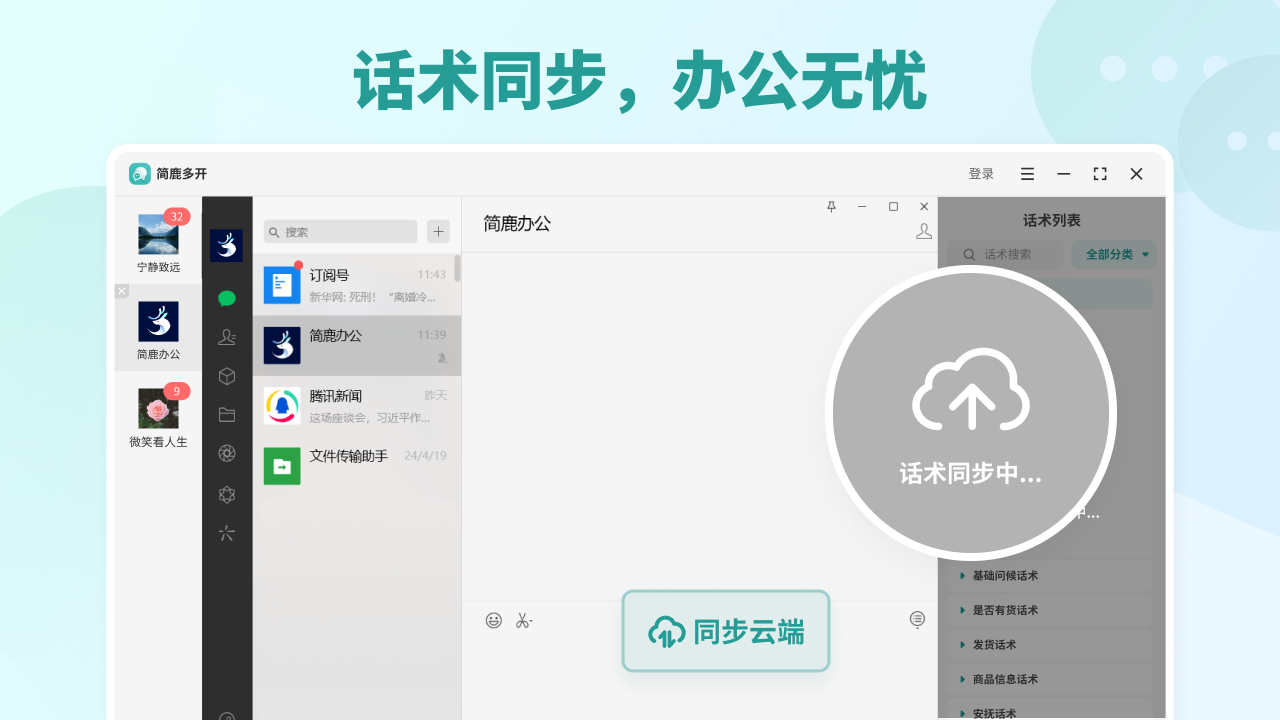1280x720 pixels.
Task: Open the hamburger menu at top right
Action: (x=1027, y=173)
